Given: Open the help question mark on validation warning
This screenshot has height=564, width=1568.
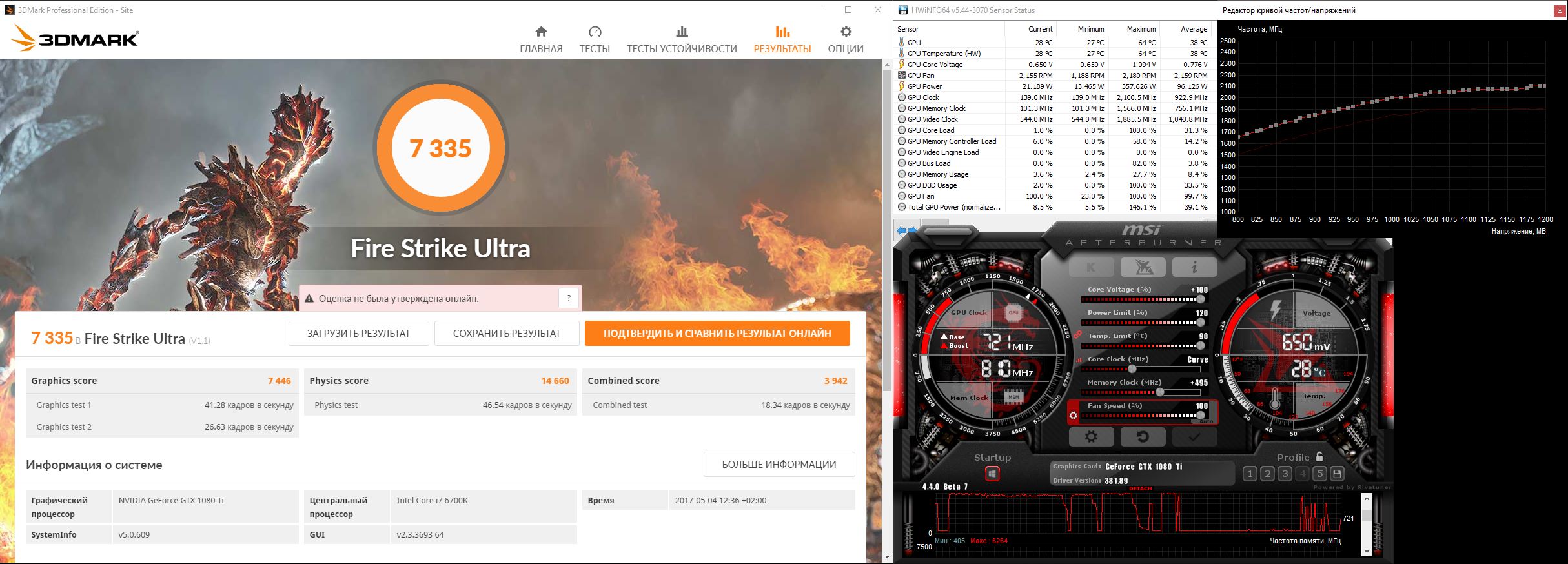Looking at the screenshot, I should (x=569, y=298).
